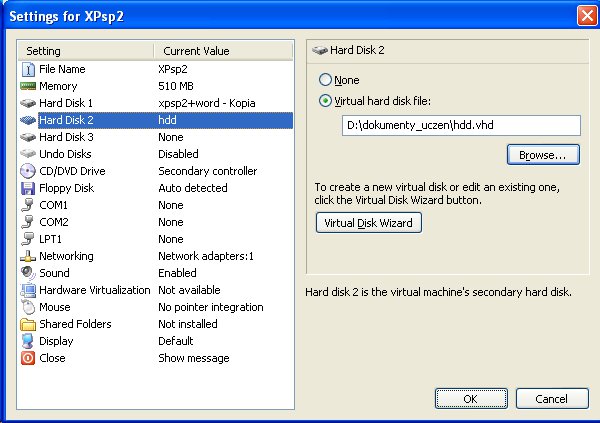Image resolution: width=600 pixels, height=423 pixels.
Task: Click the File Name setting icon
Action: (x=28, y=69)
